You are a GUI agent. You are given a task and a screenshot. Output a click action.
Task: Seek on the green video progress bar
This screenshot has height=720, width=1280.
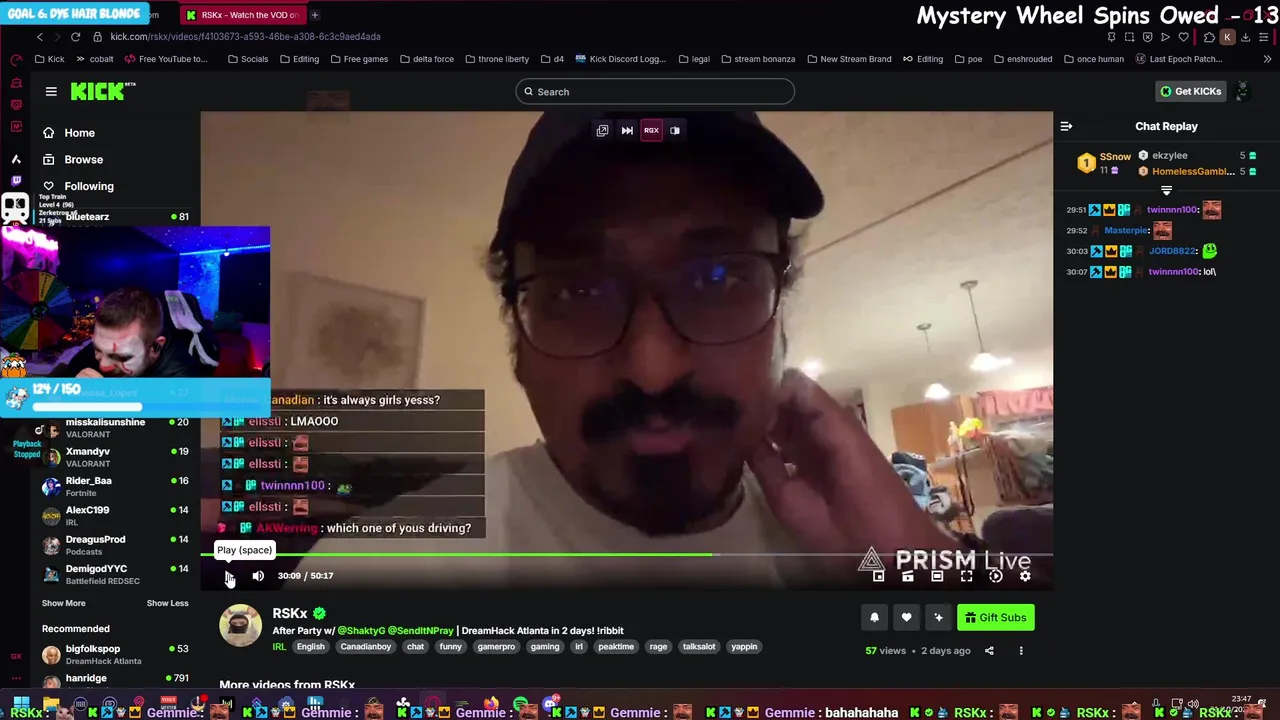click(x=626, y=554)
